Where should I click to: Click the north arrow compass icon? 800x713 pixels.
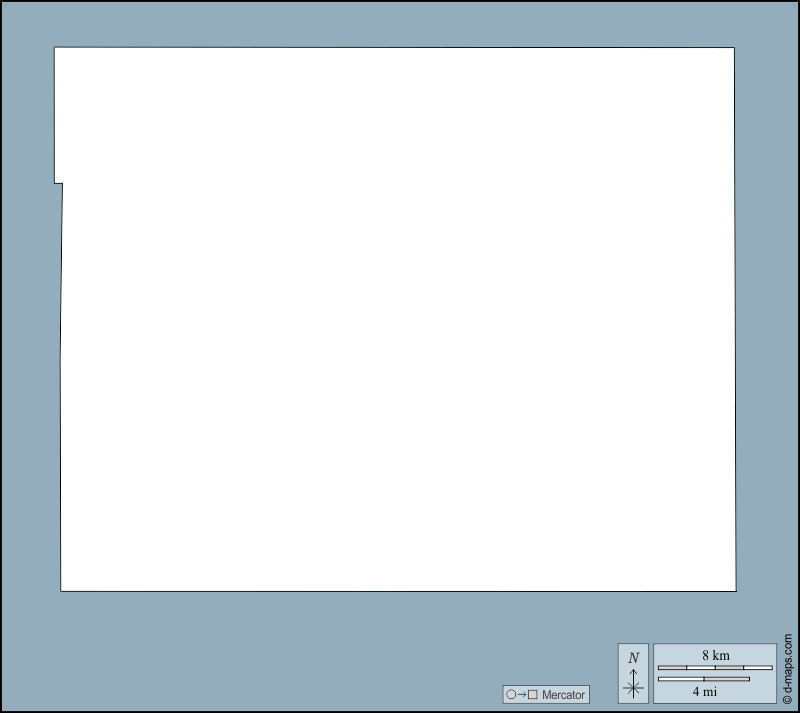point(633,673)
